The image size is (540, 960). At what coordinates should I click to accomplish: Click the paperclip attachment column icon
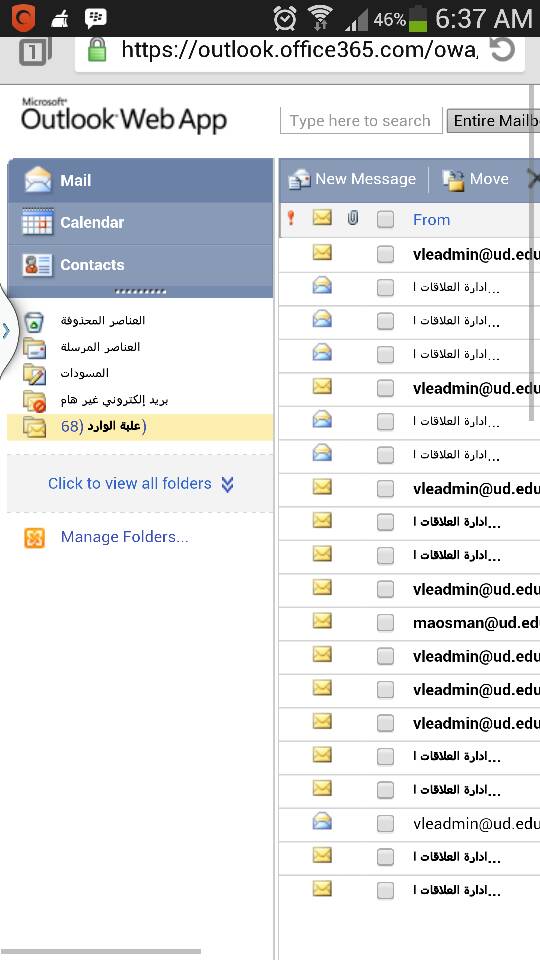tap(353, 218)
